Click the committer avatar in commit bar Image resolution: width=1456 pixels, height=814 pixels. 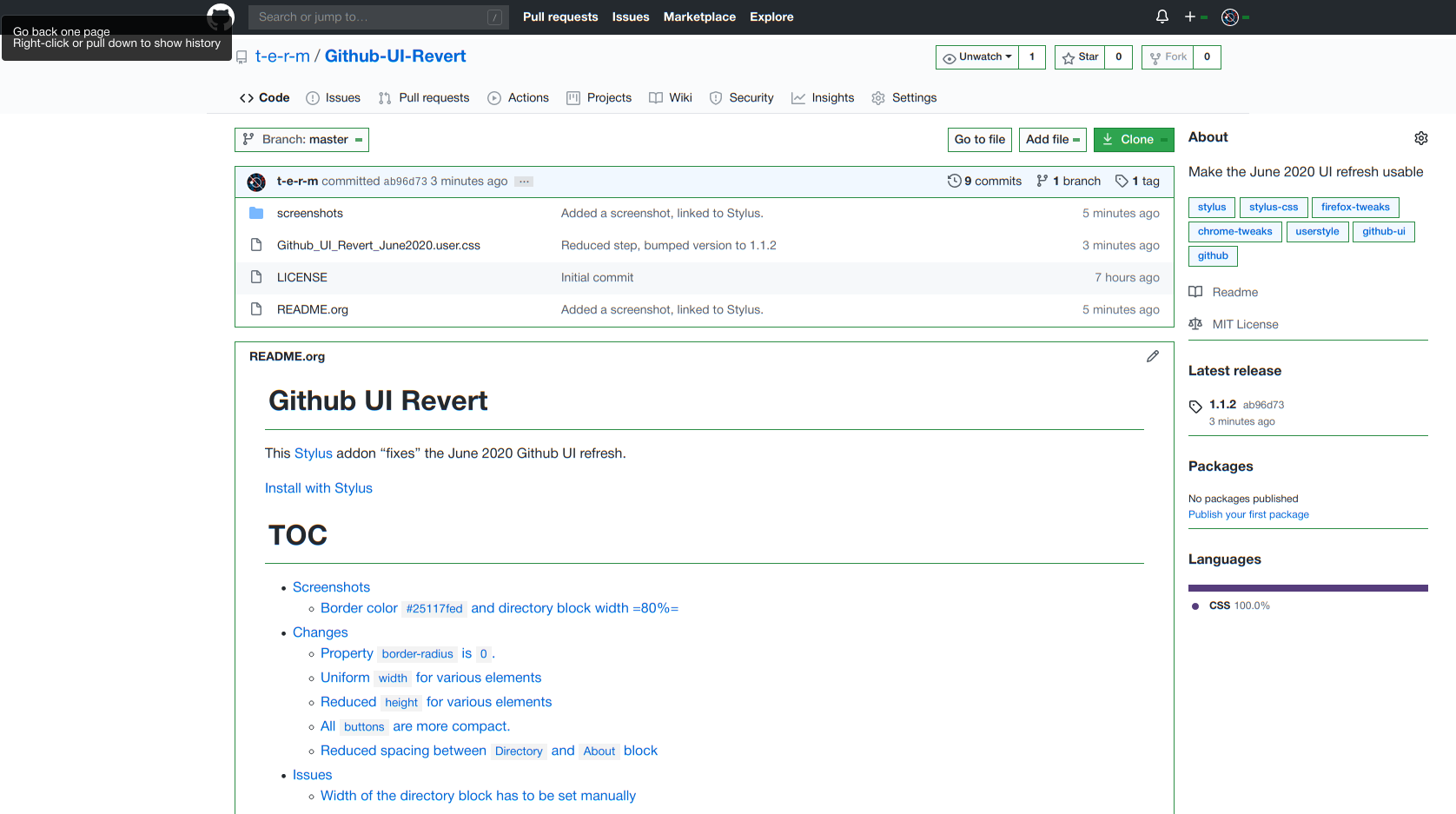[x=256, y=182]
